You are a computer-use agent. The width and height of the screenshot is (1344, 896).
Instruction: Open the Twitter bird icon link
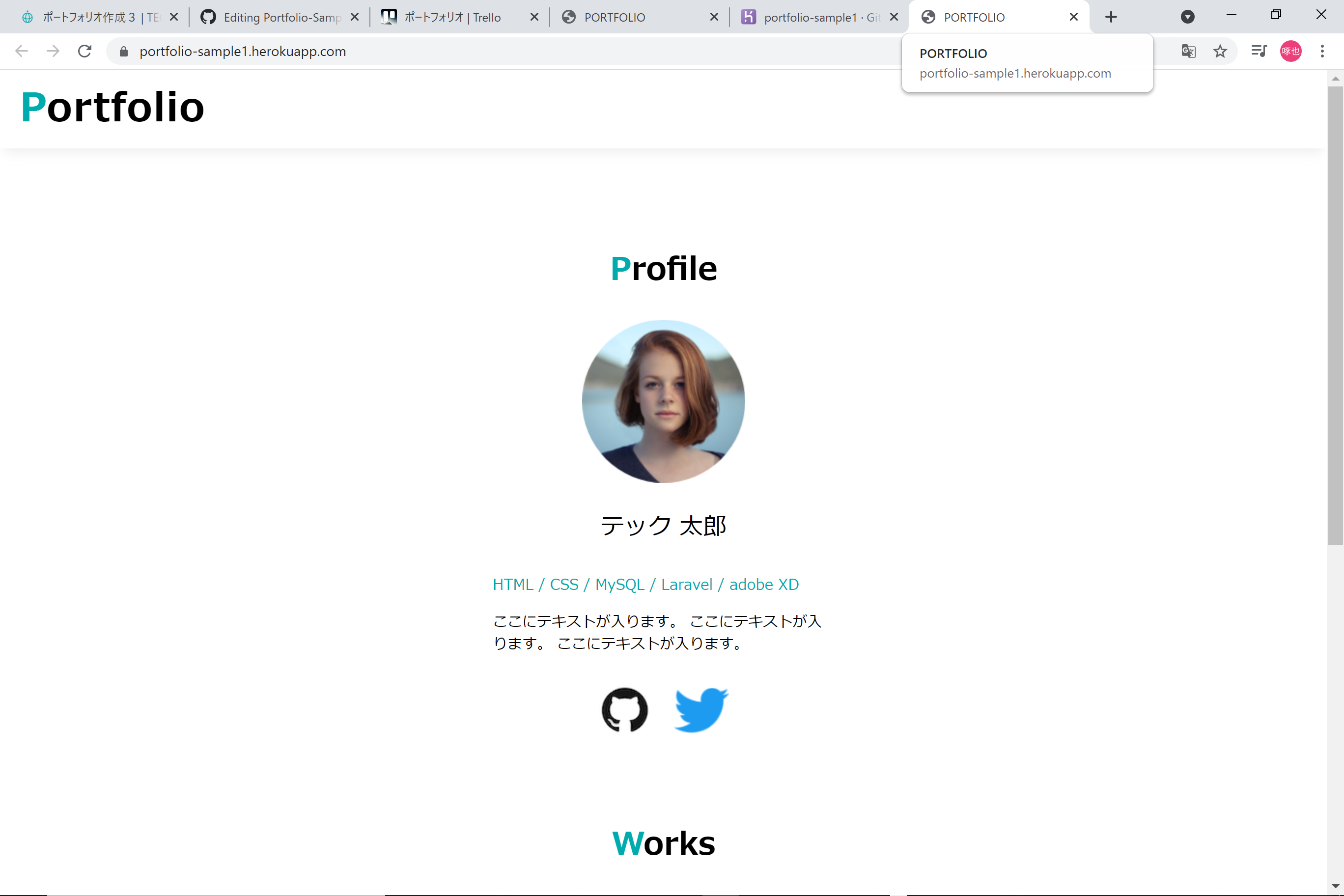701,710
